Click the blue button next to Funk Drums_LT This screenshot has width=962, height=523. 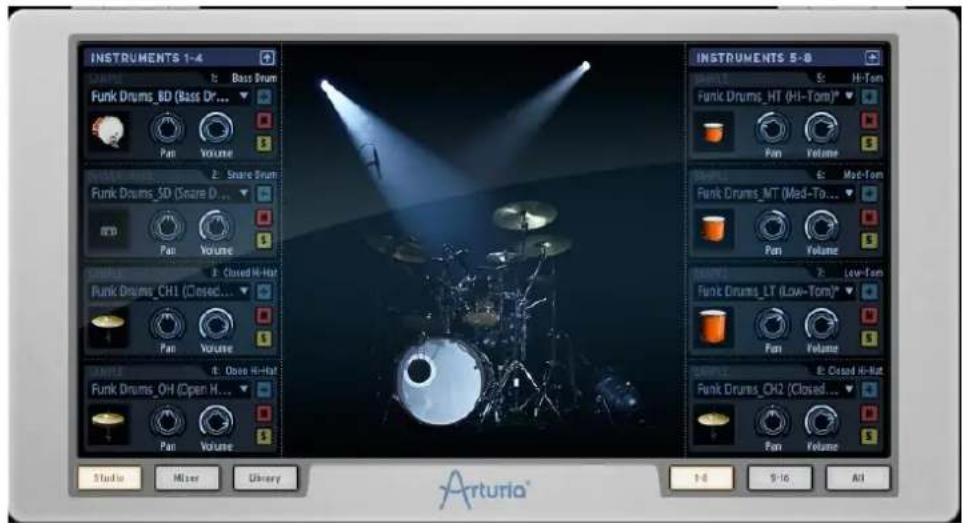(x=869, y=292)
